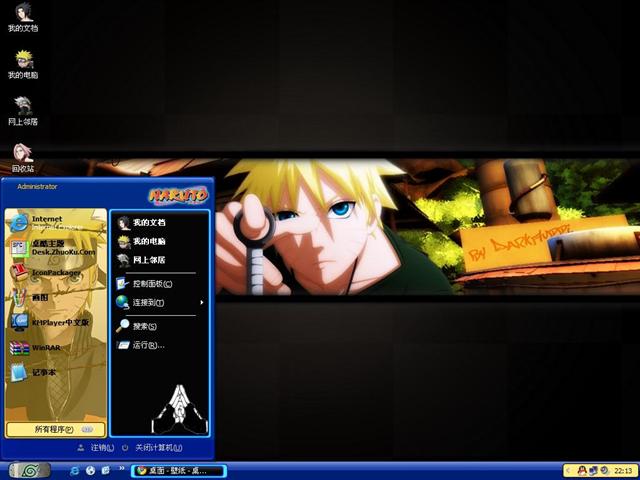Expand 所有程序(P) all programs list

pyautogui.click(x=56, y=429)
